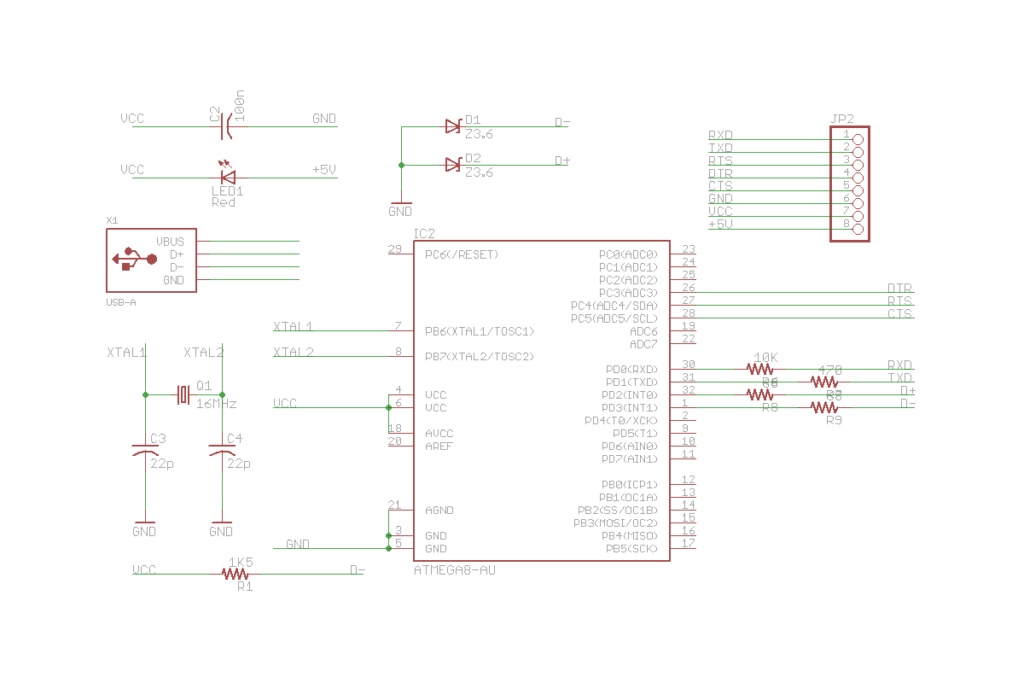Select the 16MHz crystal Q1 symbol
Screen dimensions: 1024x683
click(x=183, y=394)
